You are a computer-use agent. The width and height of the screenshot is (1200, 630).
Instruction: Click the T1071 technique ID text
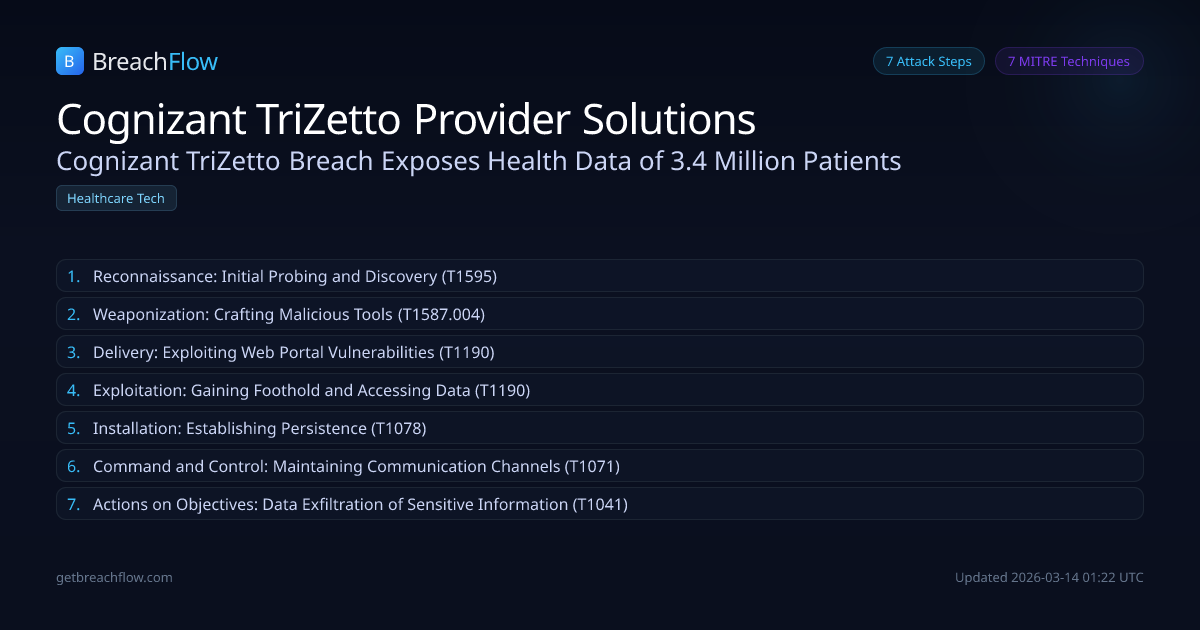593,466
